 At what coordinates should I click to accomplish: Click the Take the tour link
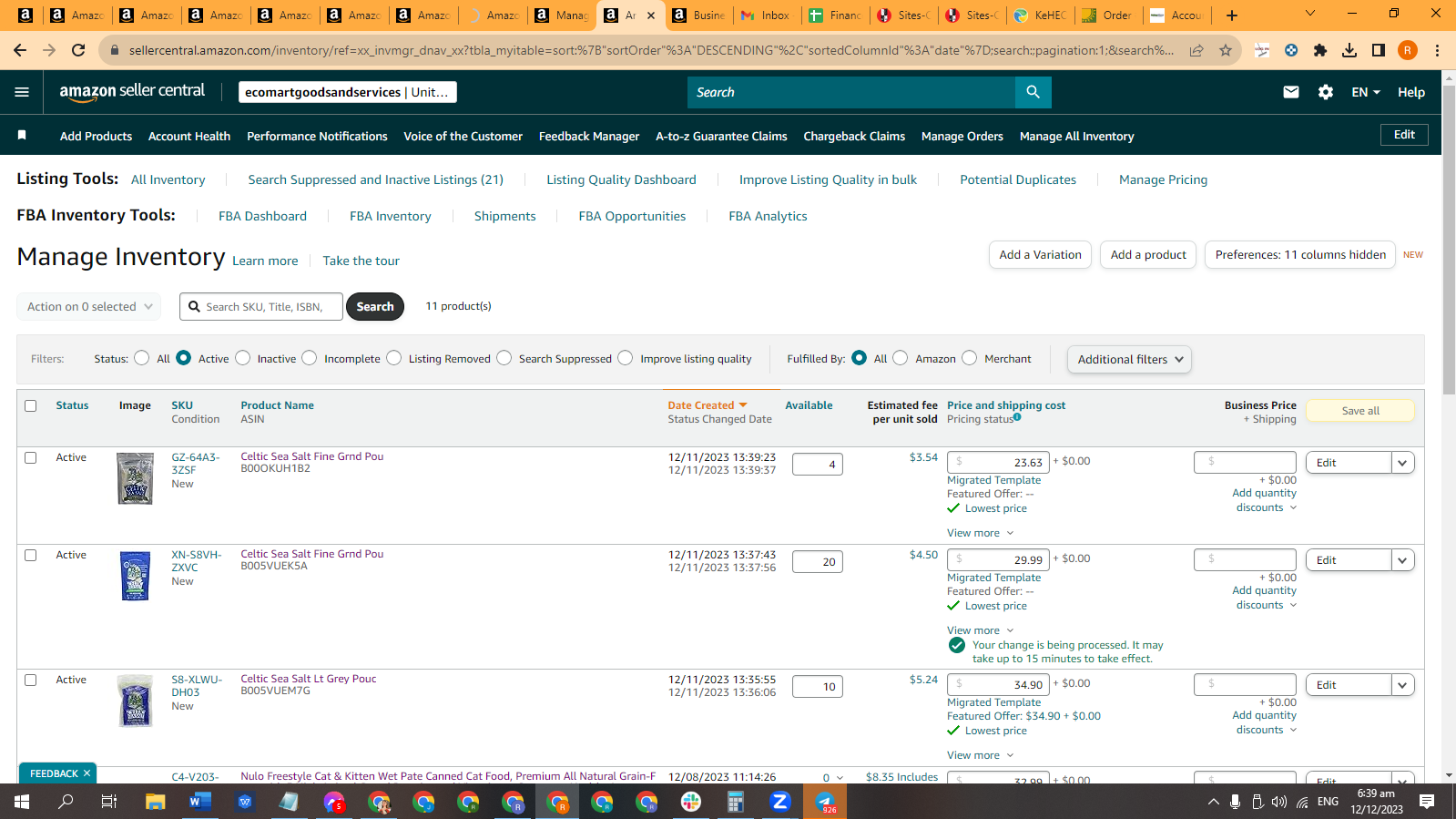pyautogui.click(x=361, y=261)
